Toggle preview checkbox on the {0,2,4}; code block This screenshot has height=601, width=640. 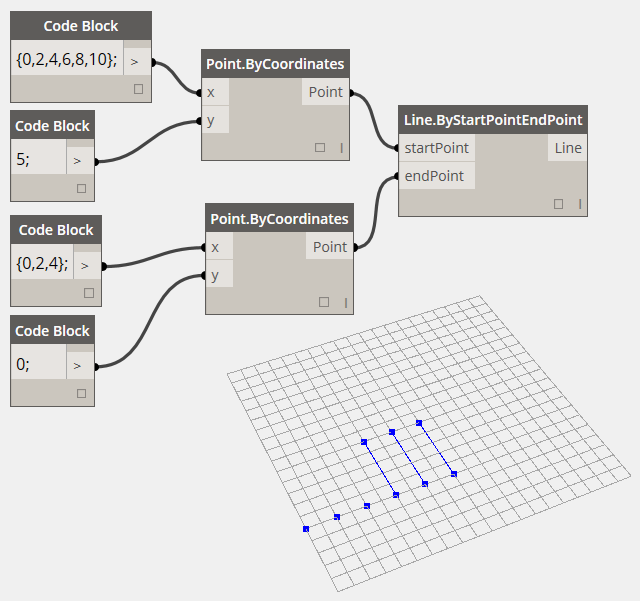tap(88, 293)
